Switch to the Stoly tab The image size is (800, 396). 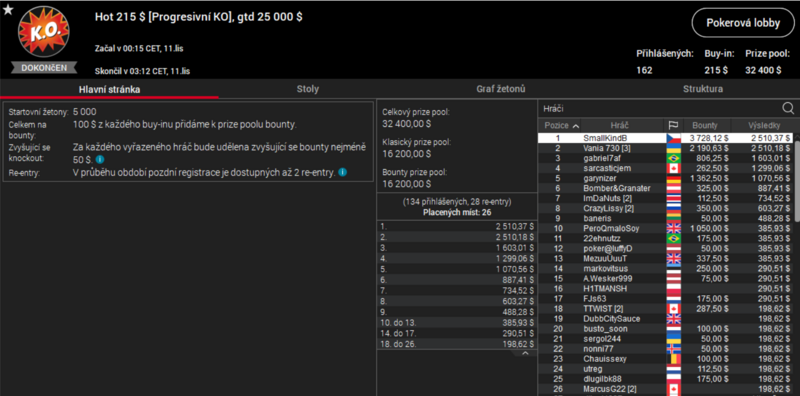coord(308,89)
